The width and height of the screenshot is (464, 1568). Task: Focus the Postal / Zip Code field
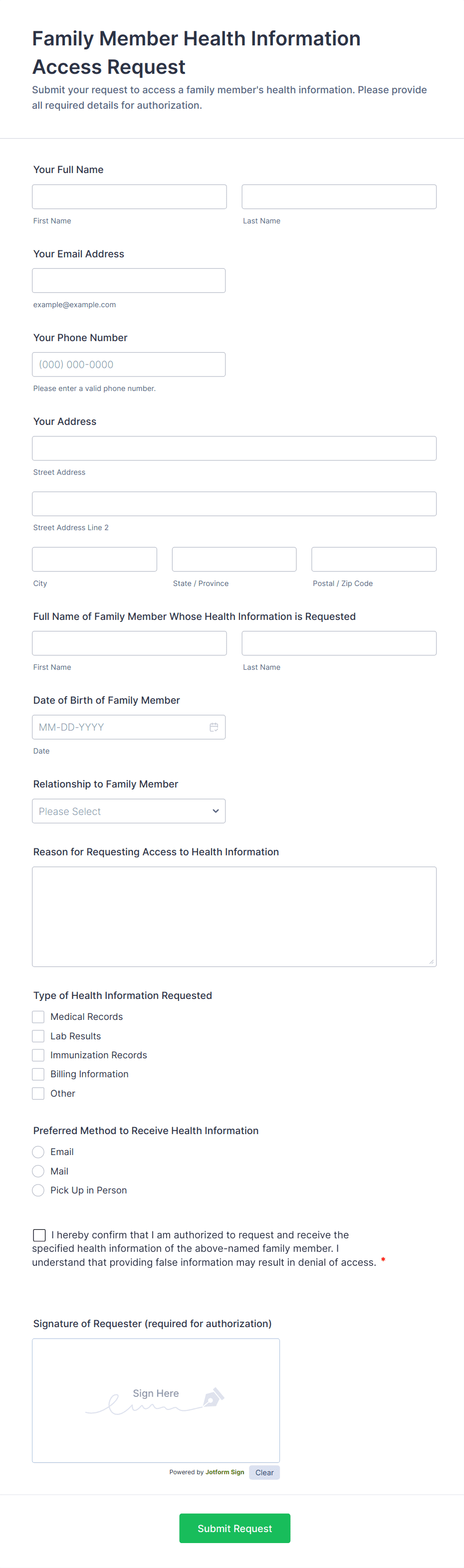click(373, 560)
